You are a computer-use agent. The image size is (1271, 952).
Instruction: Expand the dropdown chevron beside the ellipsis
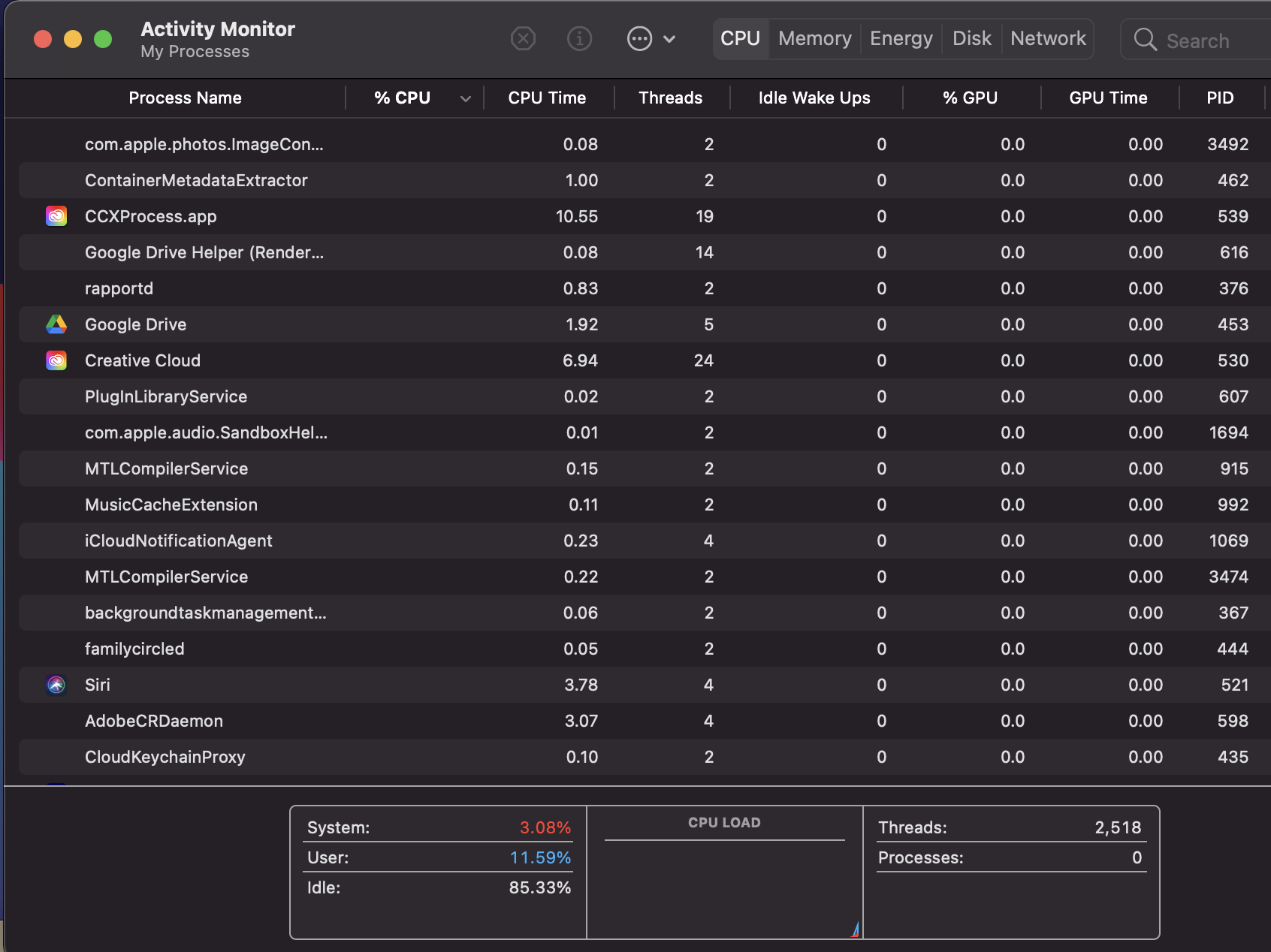coord(669,39)
